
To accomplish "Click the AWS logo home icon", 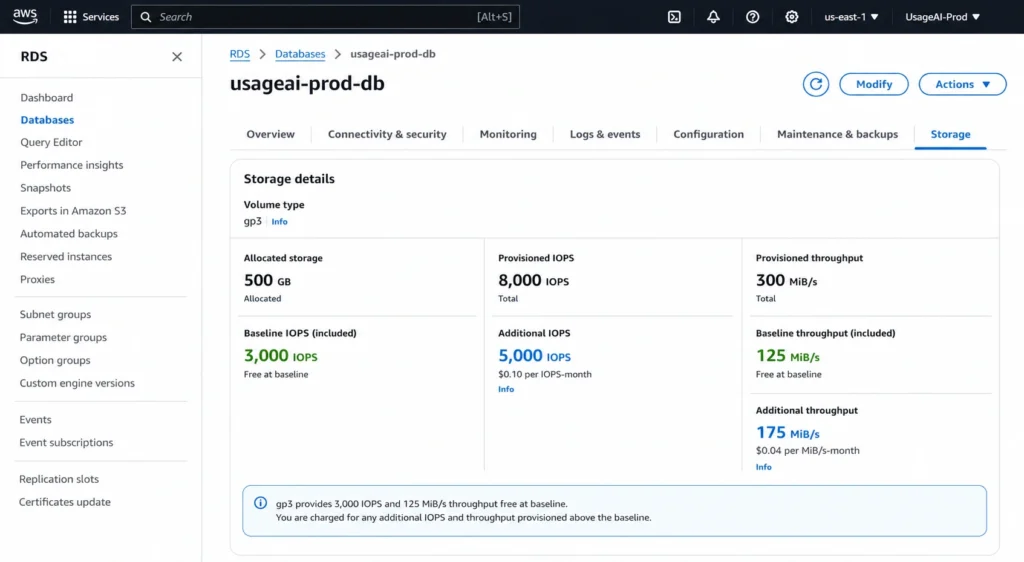I will [x=25, y=17].
